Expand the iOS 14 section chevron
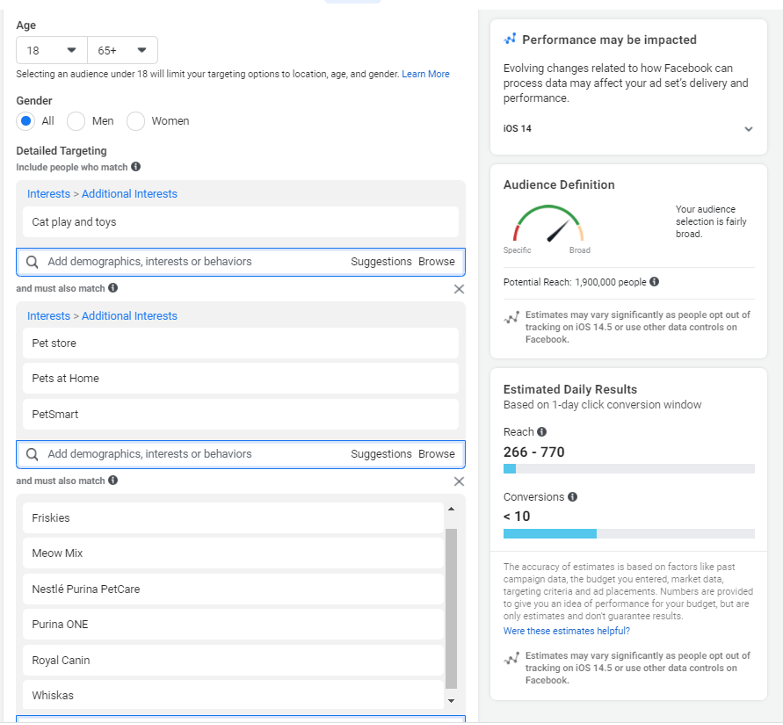 pos(748,129)
